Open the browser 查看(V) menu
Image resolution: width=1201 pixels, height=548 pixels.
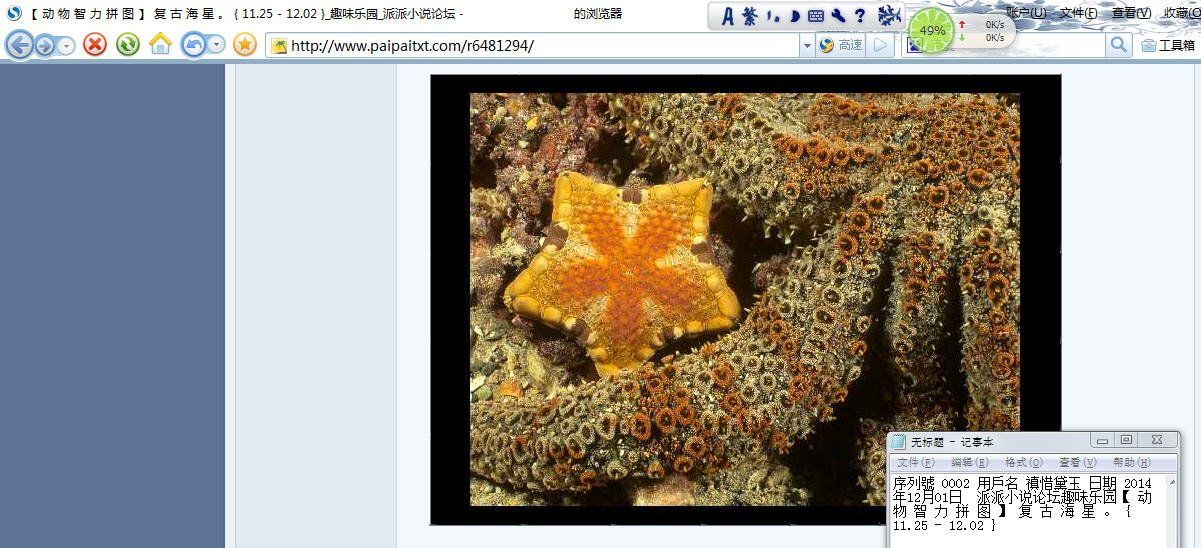[x=1131, y=13]
